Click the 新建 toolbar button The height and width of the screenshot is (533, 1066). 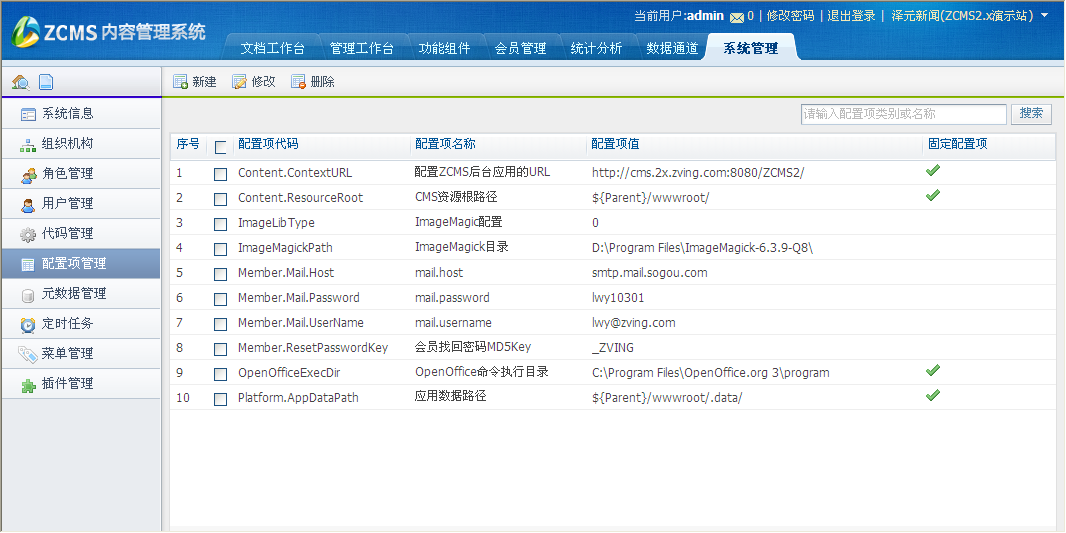[195, 82]
